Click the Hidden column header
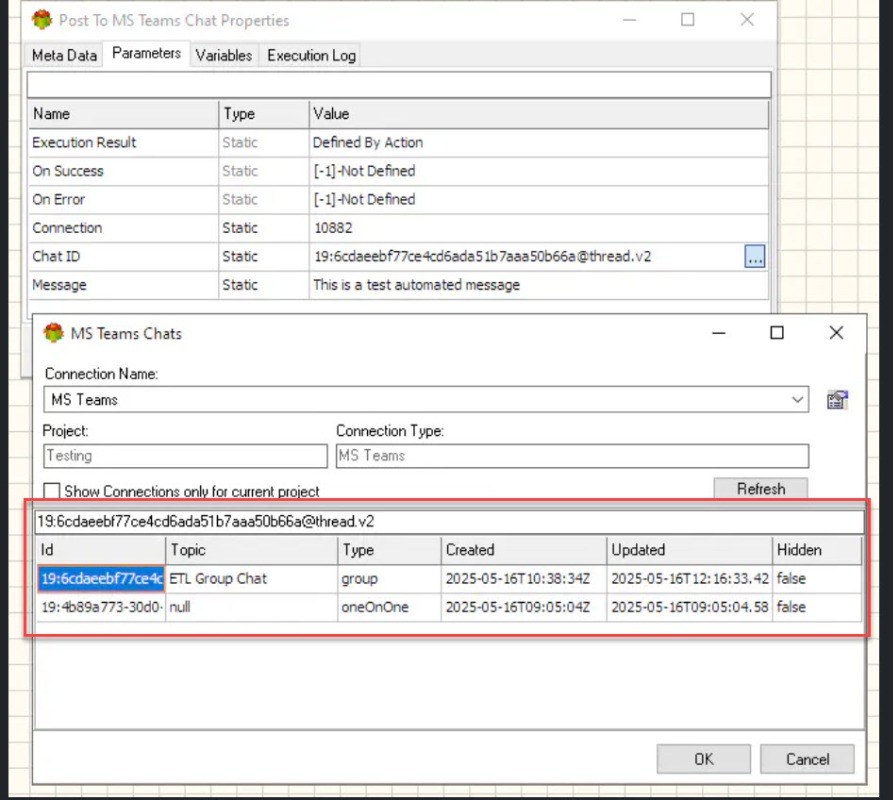Image resolution: width=893 pixels, height=800 pixels. tap(817, 550)
